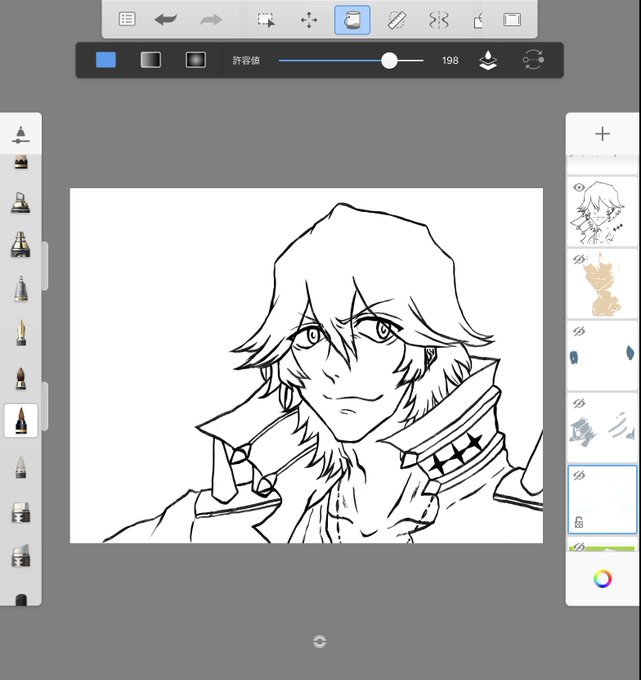Image resolution: width=641 pixels, height=680 pixels.
Task: Select the wide black-gold marker brush
Action: point(20,245)
